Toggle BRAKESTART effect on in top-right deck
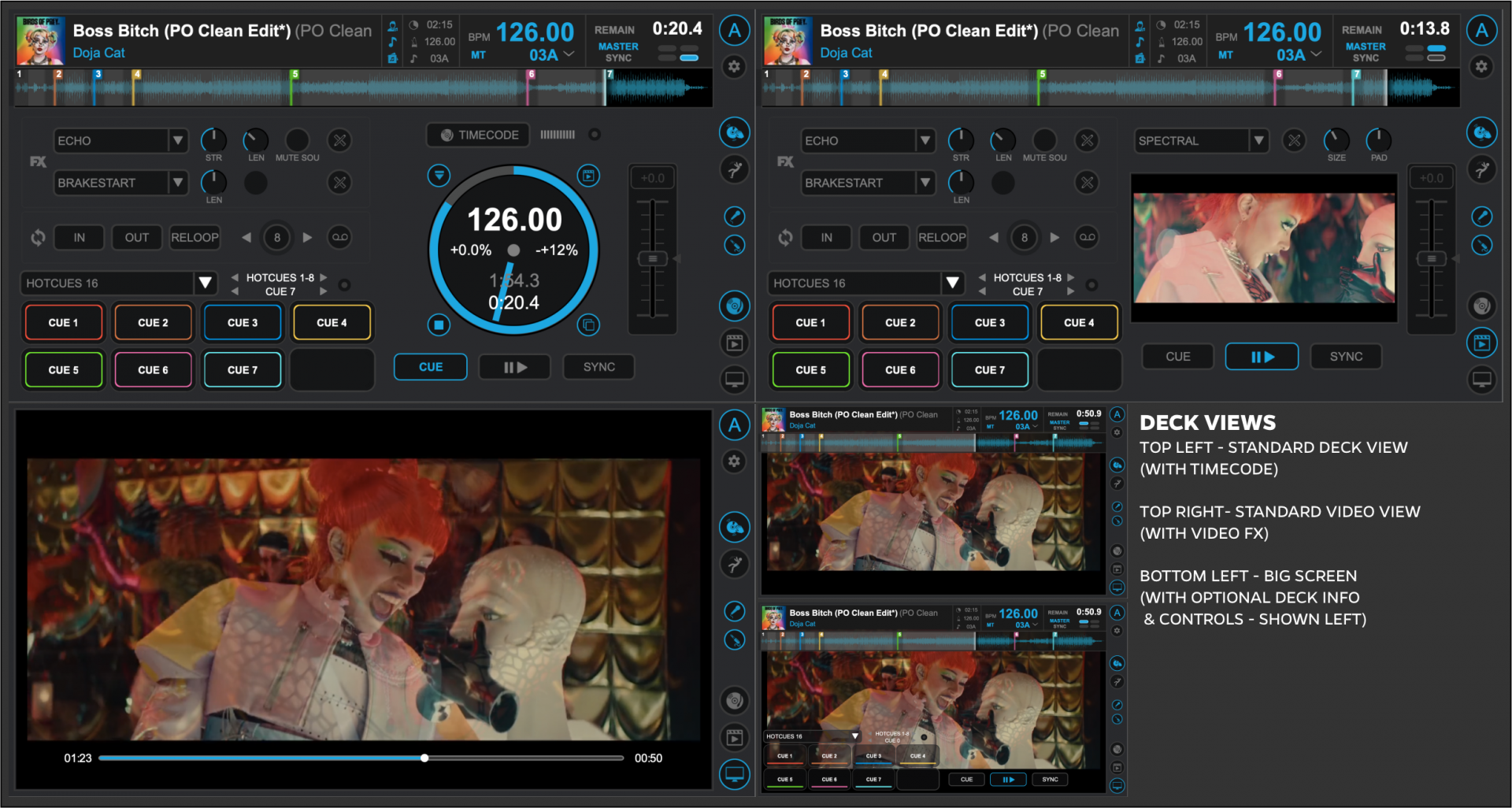The width and height of the screenshot is (1512, 808). 1087,183
